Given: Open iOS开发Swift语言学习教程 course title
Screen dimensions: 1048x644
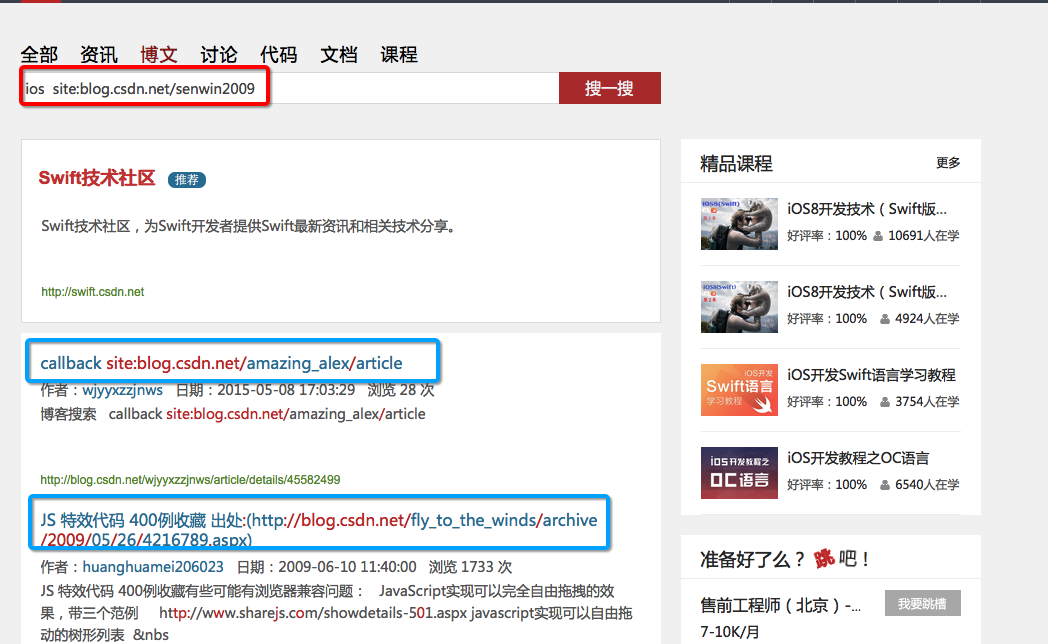Looking at the screenshot, I should pyautogui.click(x=872, y=375).
